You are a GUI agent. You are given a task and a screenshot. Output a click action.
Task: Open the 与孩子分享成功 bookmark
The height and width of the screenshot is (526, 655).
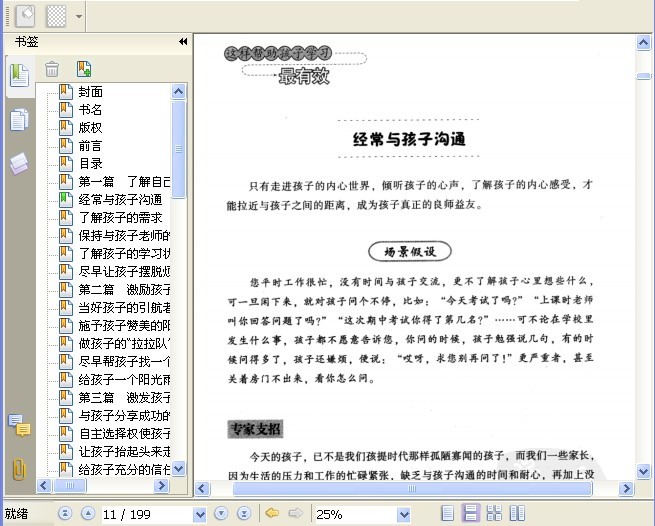pos(124,416)
